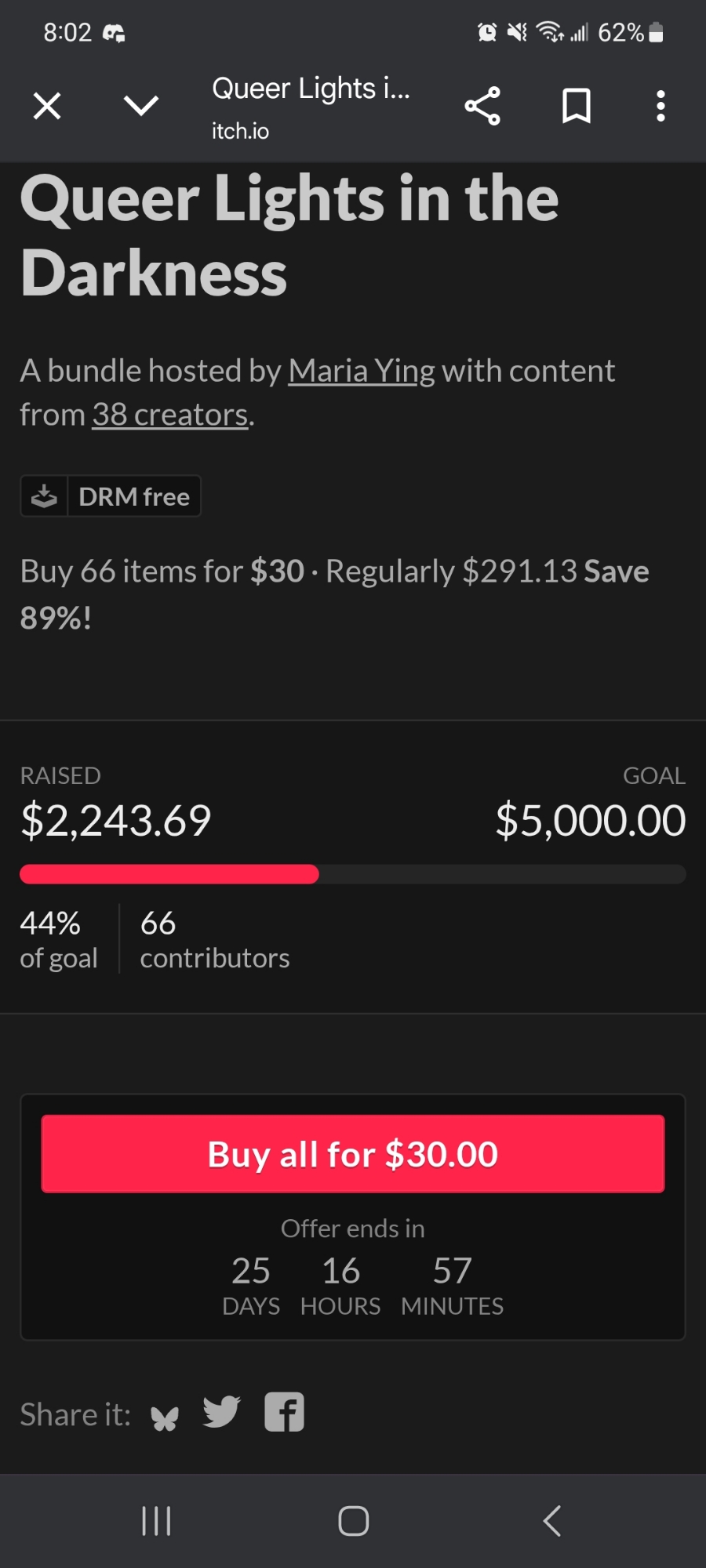
Task: Open Maria Ying's profile link
Action: click(x=362, y=371)
